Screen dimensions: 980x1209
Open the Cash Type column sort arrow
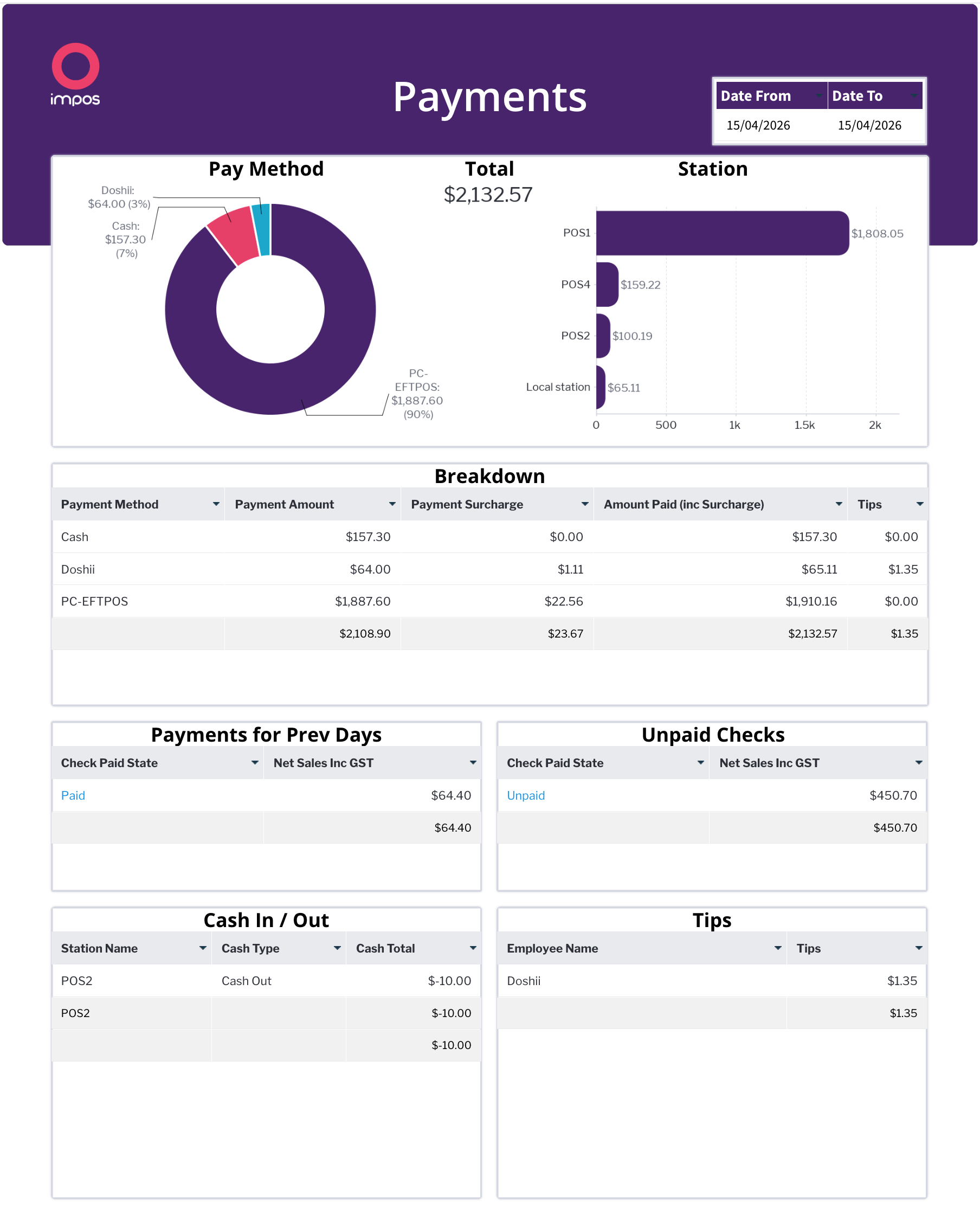337,949
